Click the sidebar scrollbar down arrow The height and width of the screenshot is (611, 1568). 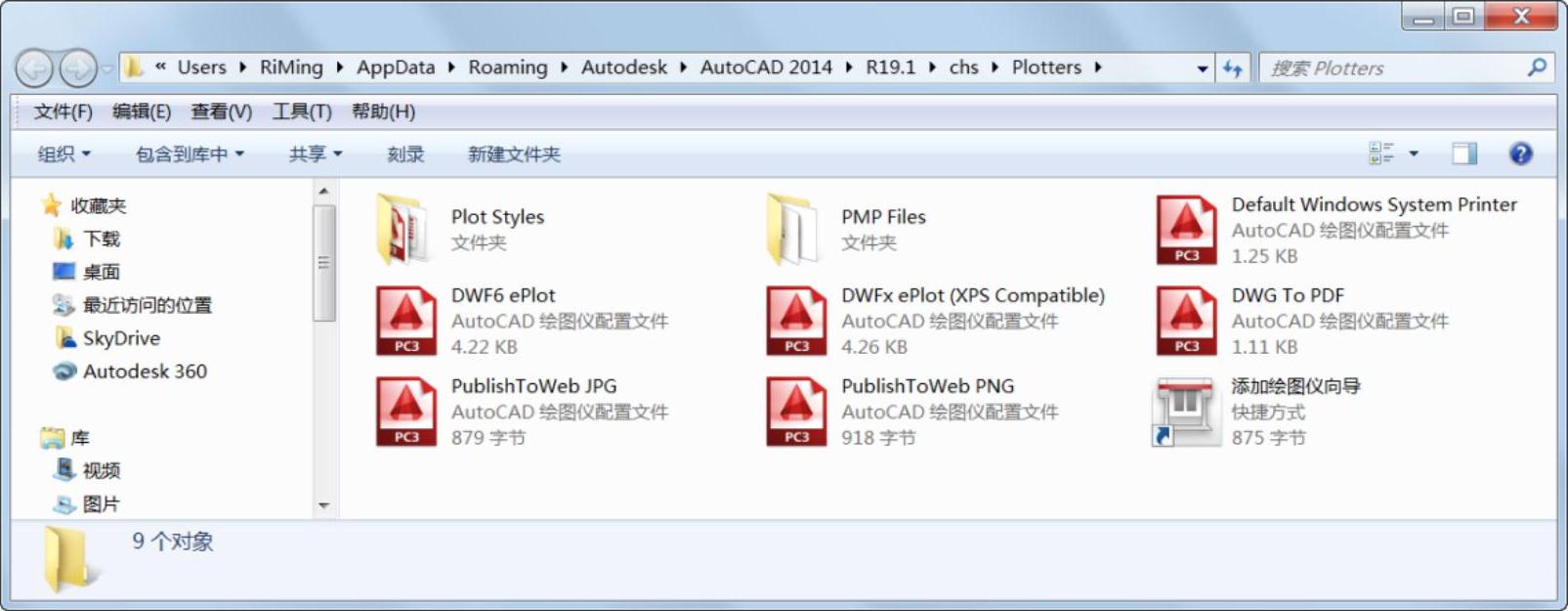click(323, 506)
